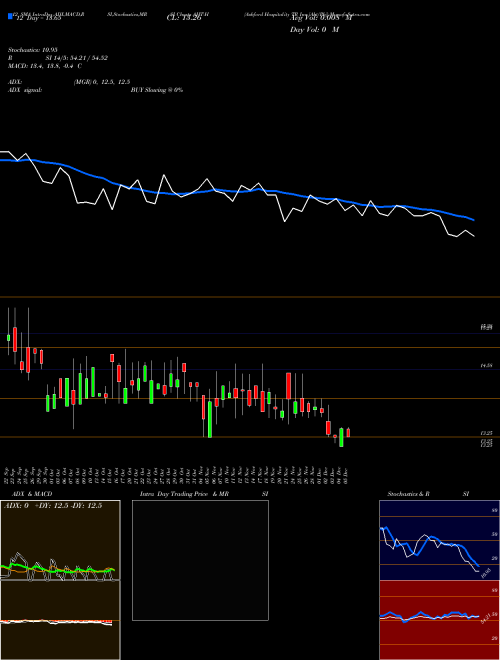Select the 'Day Vol: 0 M' label

[x=314, y=29]
